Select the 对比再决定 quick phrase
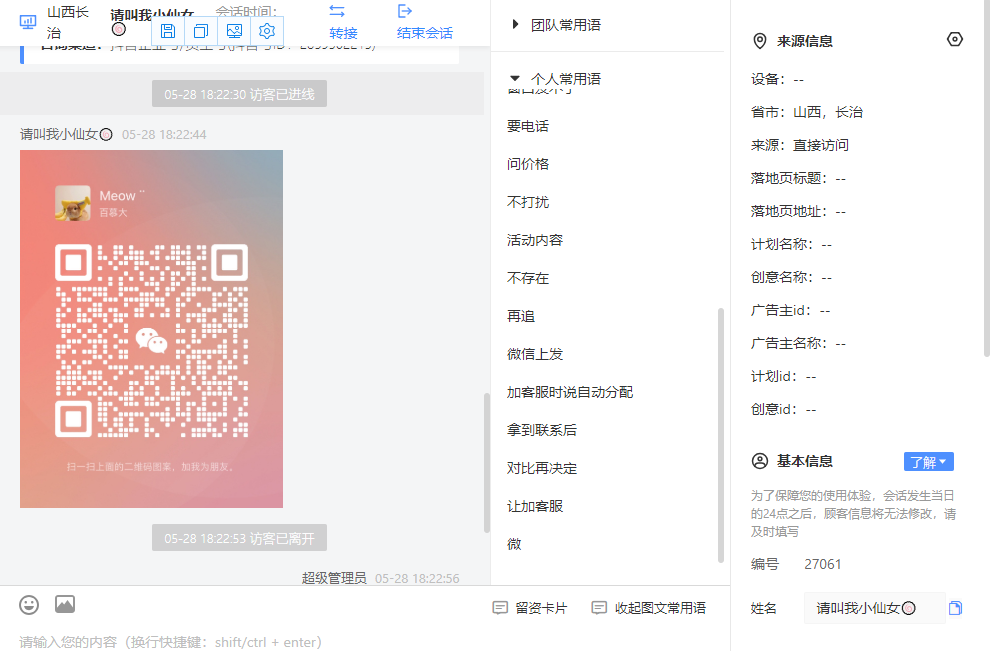Image resolution: width=990 pixels, height=651 pixels. 542,468
